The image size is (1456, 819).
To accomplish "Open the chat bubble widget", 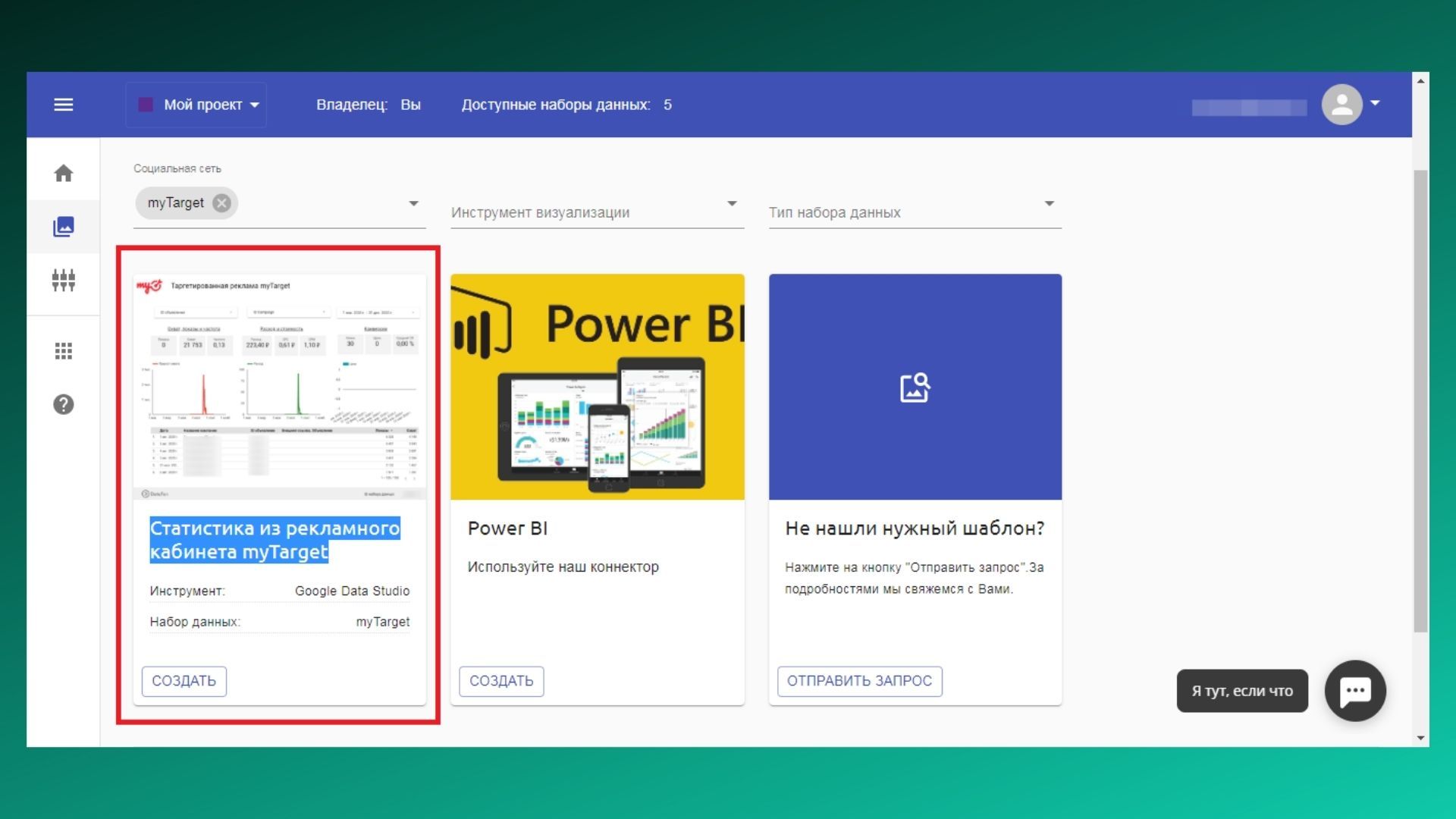I will pyautogui.click(x=1355, y=691).
